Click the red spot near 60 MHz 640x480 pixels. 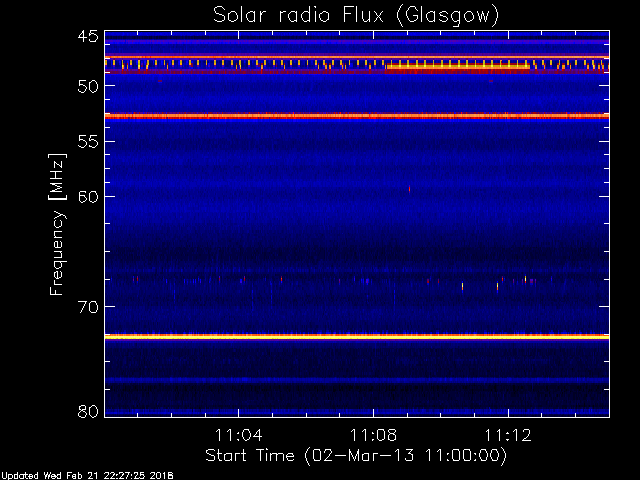click(409, 189)
